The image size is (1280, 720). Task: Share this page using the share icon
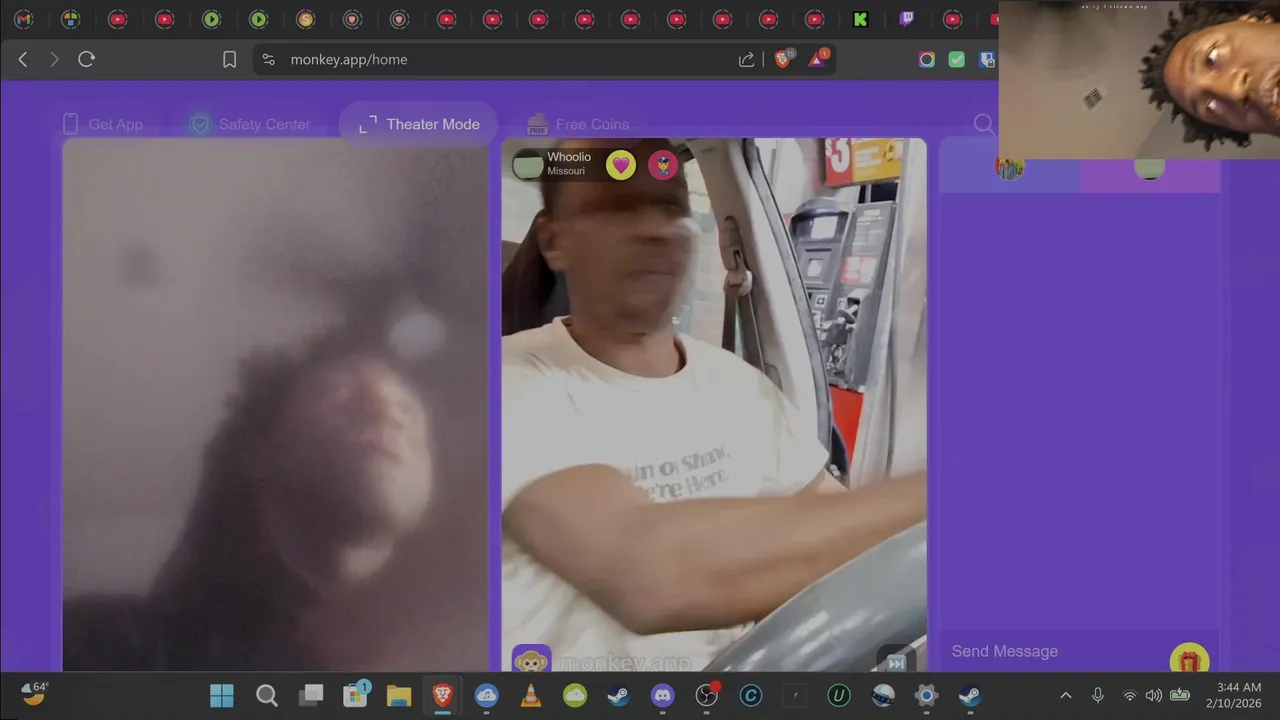coord(746,60)
